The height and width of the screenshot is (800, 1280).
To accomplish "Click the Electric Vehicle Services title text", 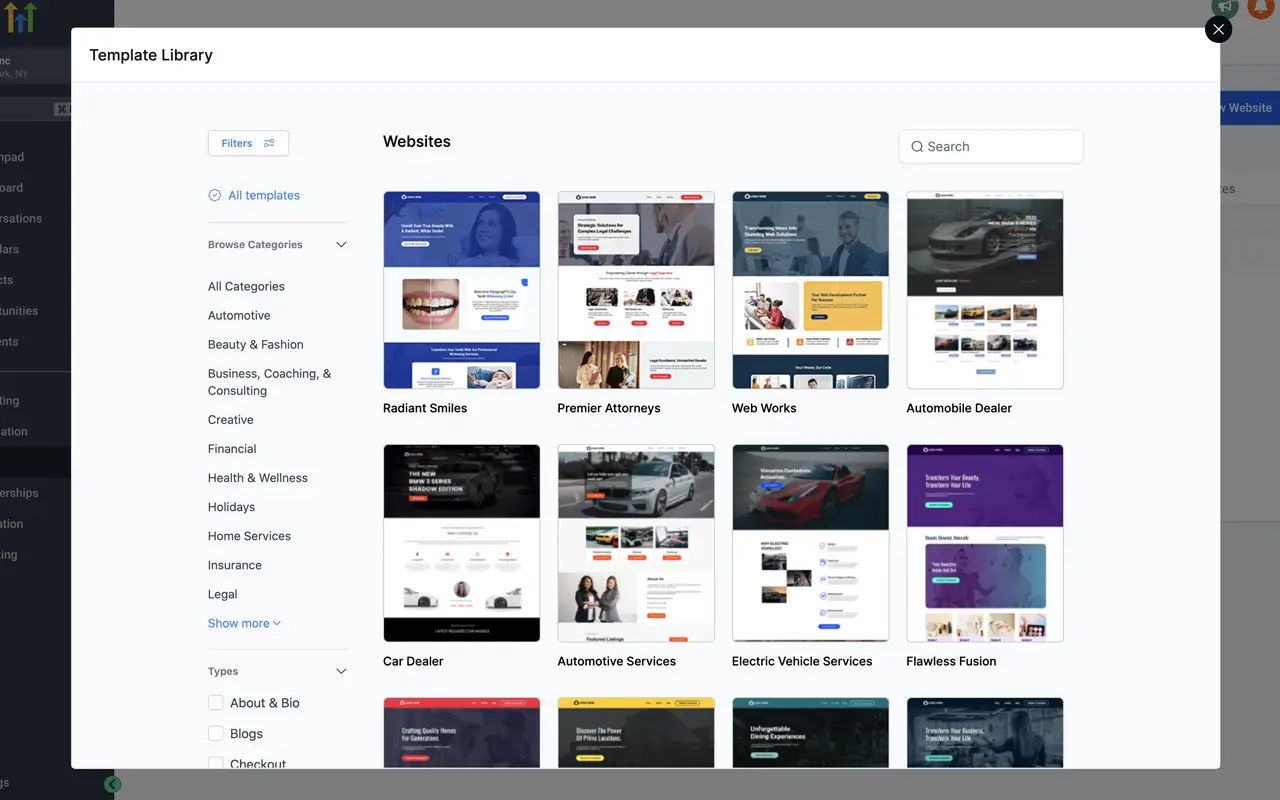I will (x=802, y=661).
